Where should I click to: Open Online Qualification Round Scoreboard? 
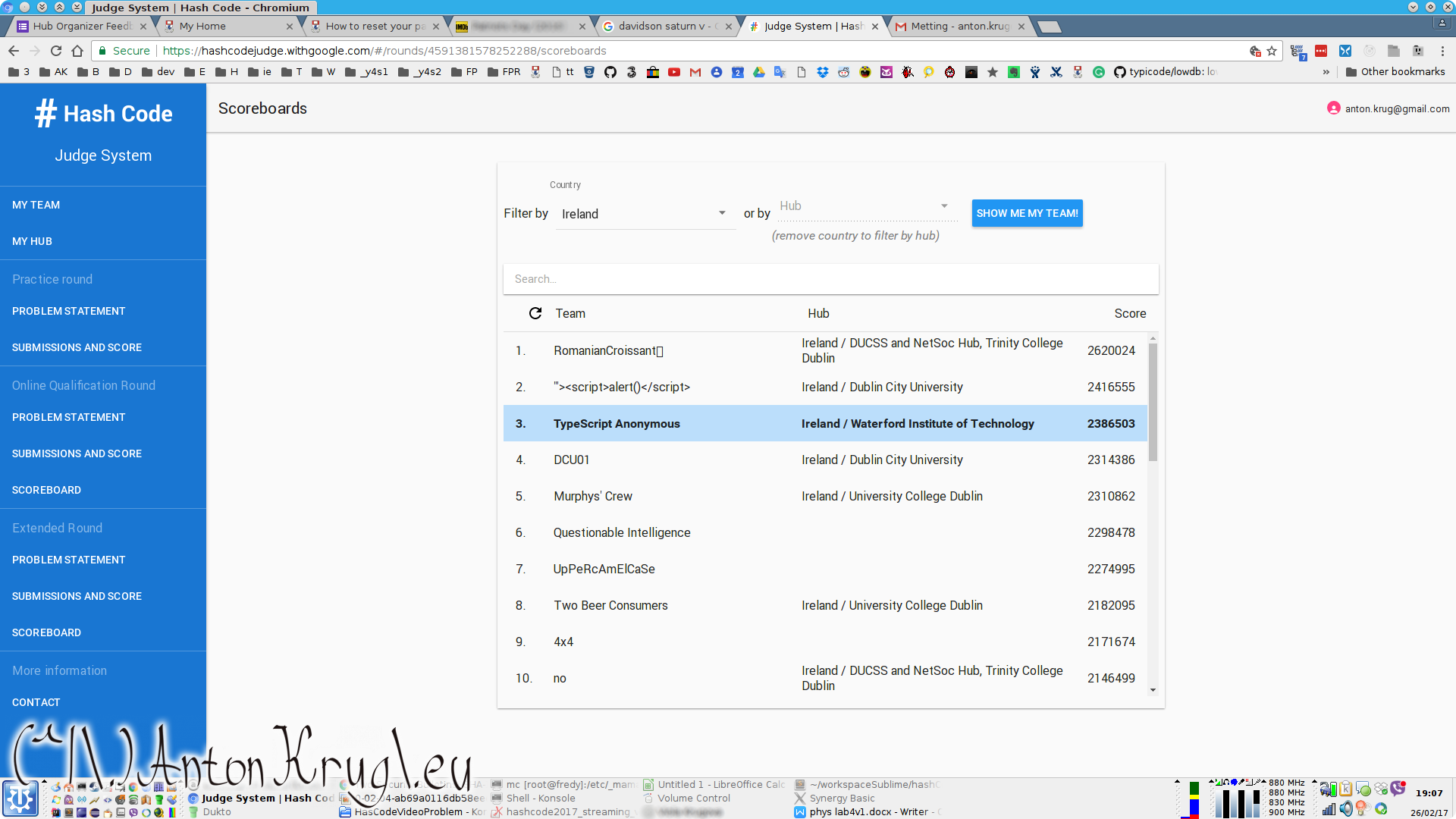tap(103, 490)
